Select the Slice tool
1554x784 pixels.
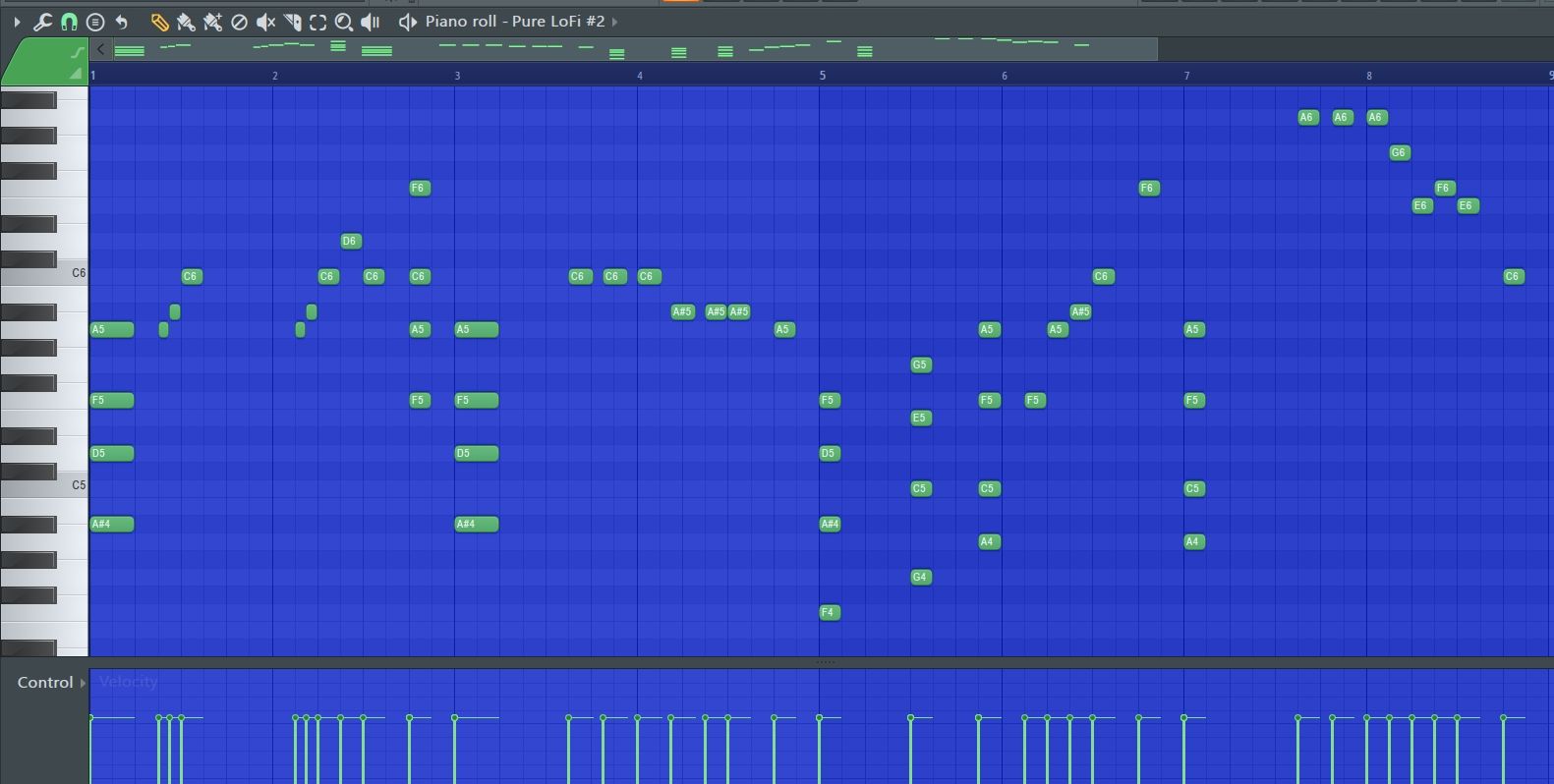point(292,22)
